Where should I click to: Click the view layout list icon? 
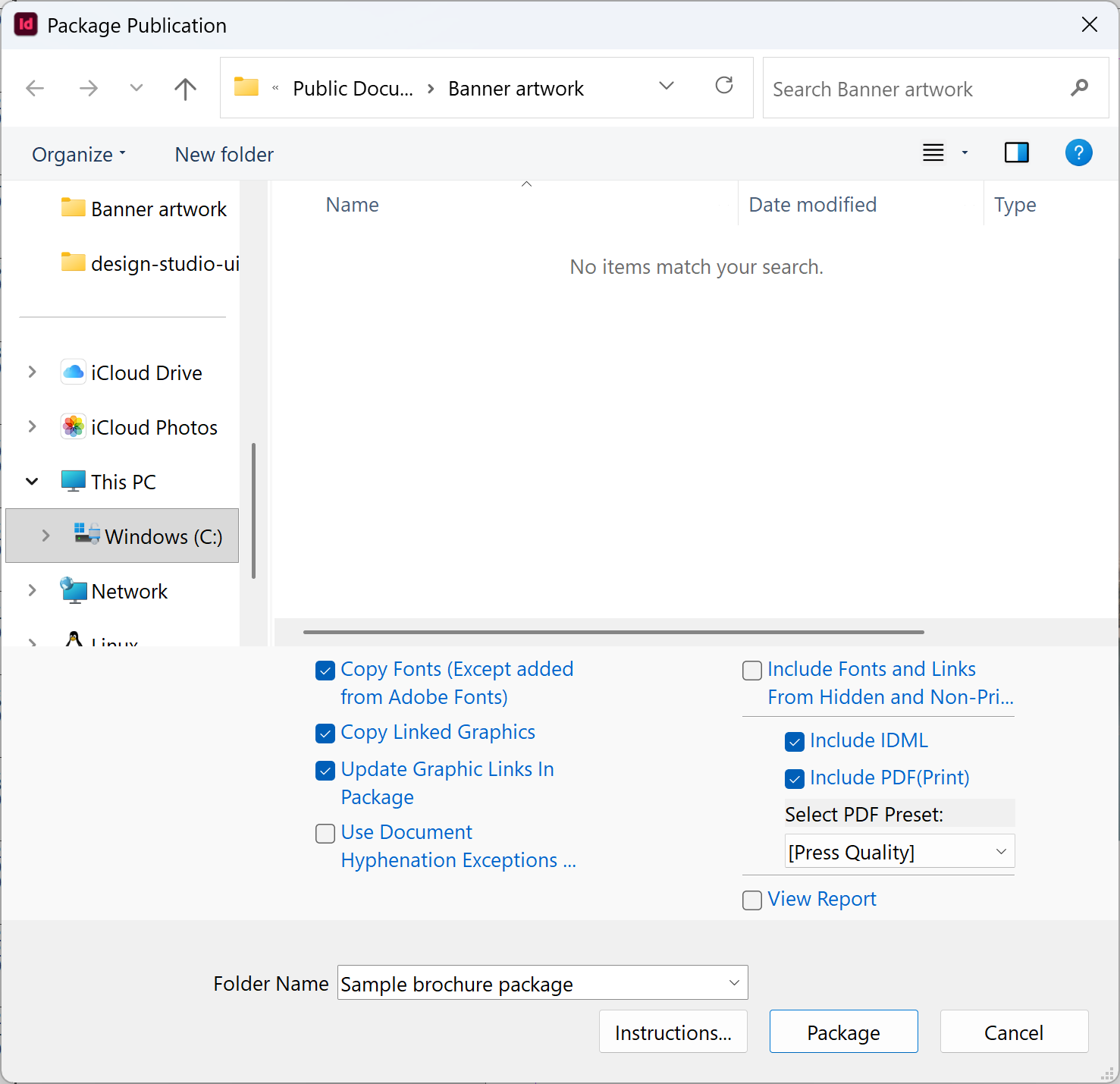click(933, 153)
